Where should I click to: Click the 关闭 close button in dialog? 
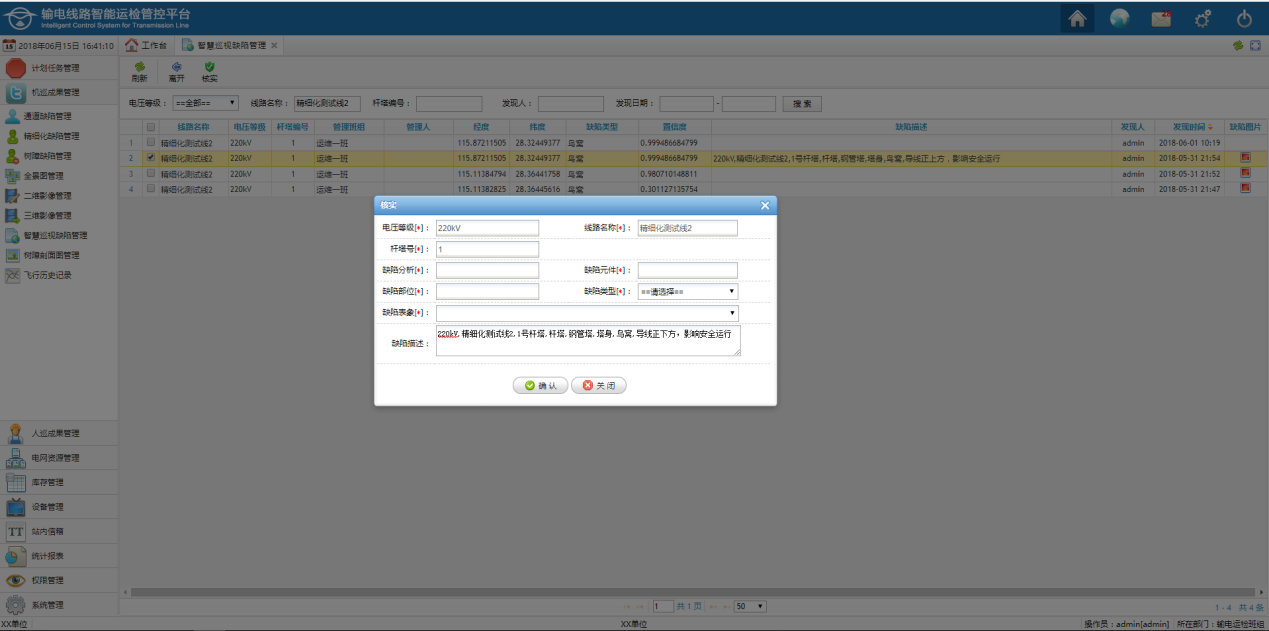(598, 386)
